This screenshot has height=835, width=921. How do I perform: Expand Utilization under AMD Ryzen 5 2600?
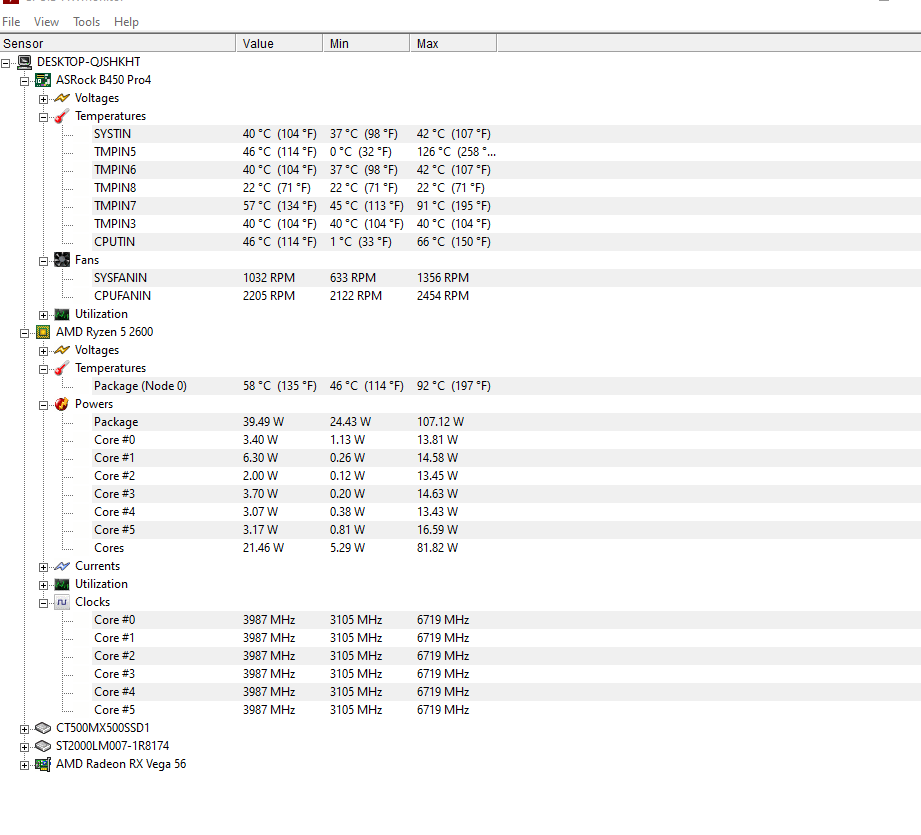point(43,585)
